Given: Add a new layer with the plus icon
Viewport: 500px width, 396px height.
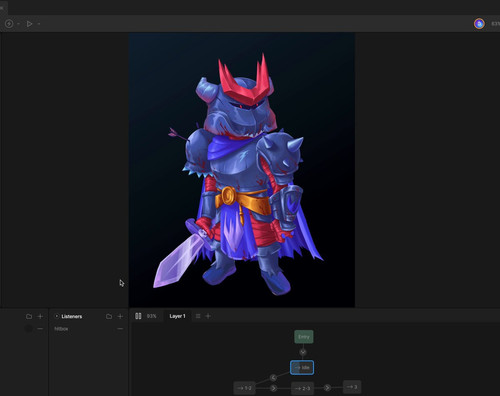Looking at the screenshot, I should (x=208, y=316).
